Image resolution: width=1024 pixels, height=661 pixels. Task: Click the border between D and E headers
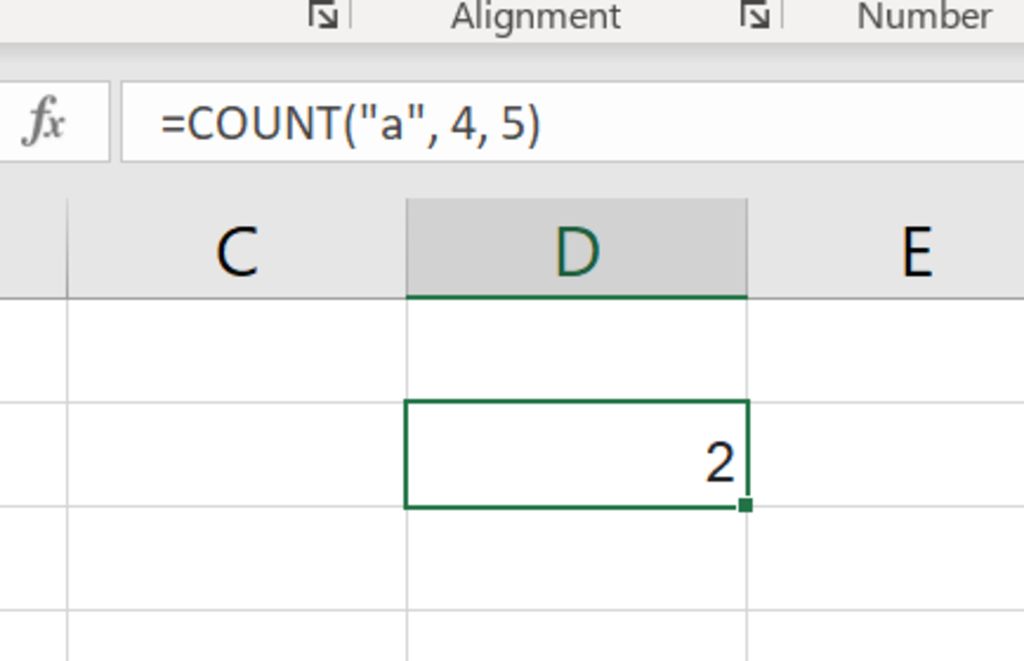748,249
